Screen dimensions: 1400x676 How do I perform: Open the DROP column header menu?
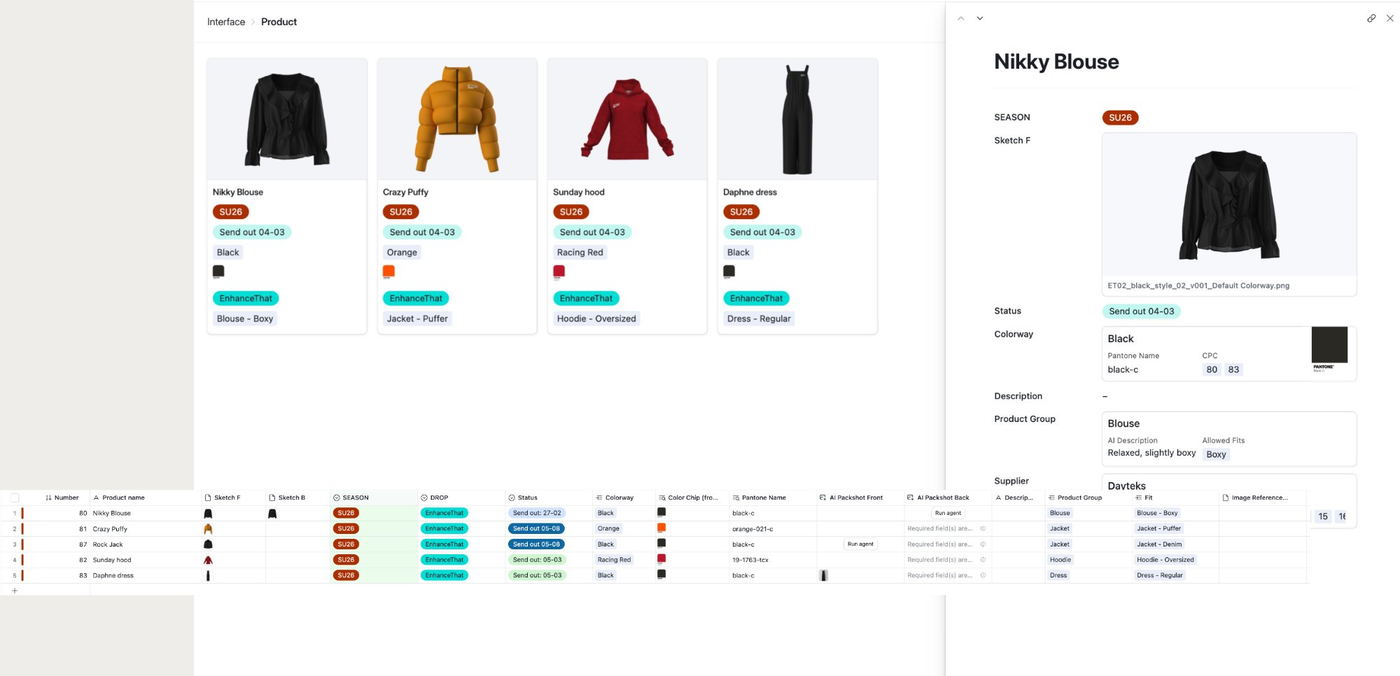(439, 497)
